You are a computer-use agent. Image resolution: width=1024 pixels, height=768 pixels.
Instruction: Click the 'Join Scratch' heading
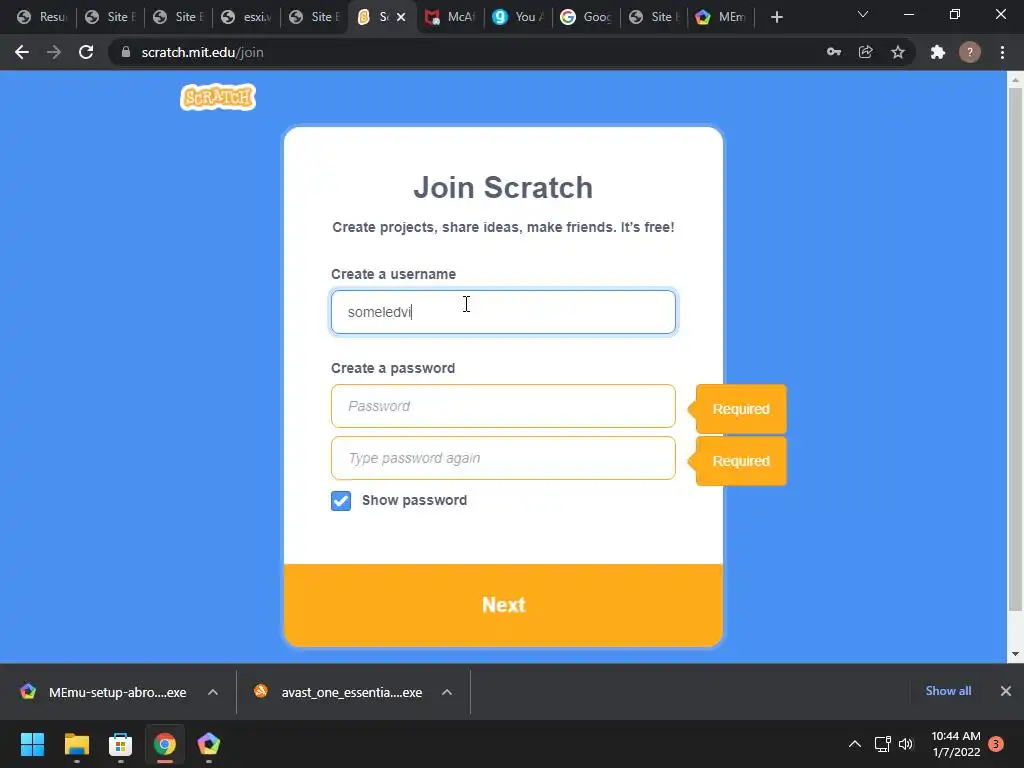tap(503, 188)
